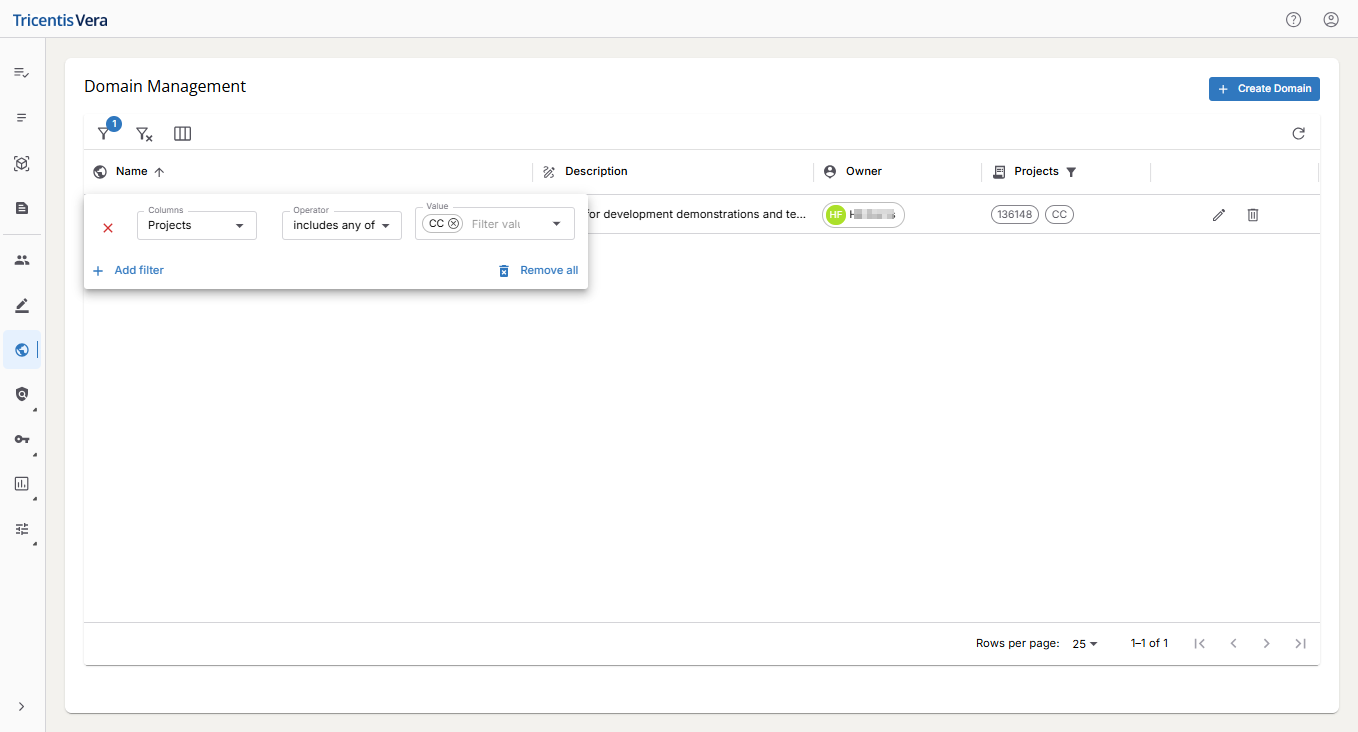Delete the domain row via trash icon
This screenshot has width=1358, height=732.
tap(1252, 215)
